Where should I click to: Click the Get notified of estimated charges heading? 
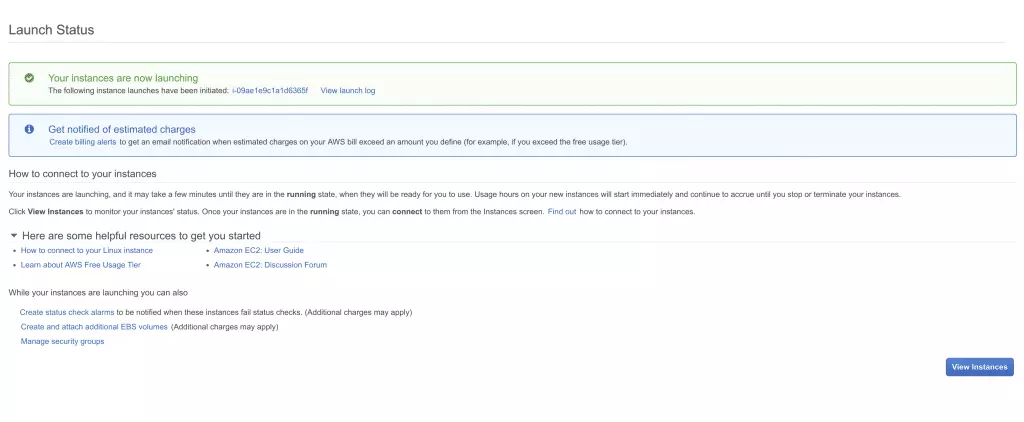[x=122, y=129]
